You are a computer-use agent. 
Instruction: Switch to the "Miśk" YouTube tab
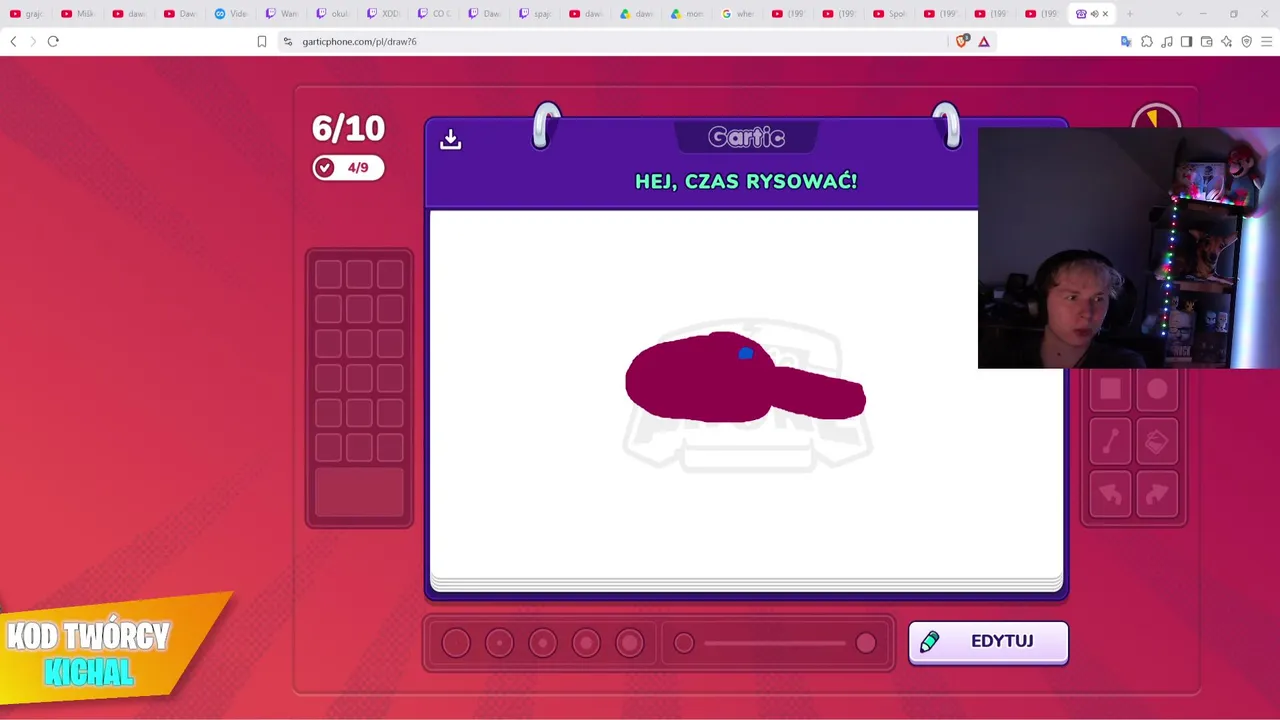click(78, 14)
